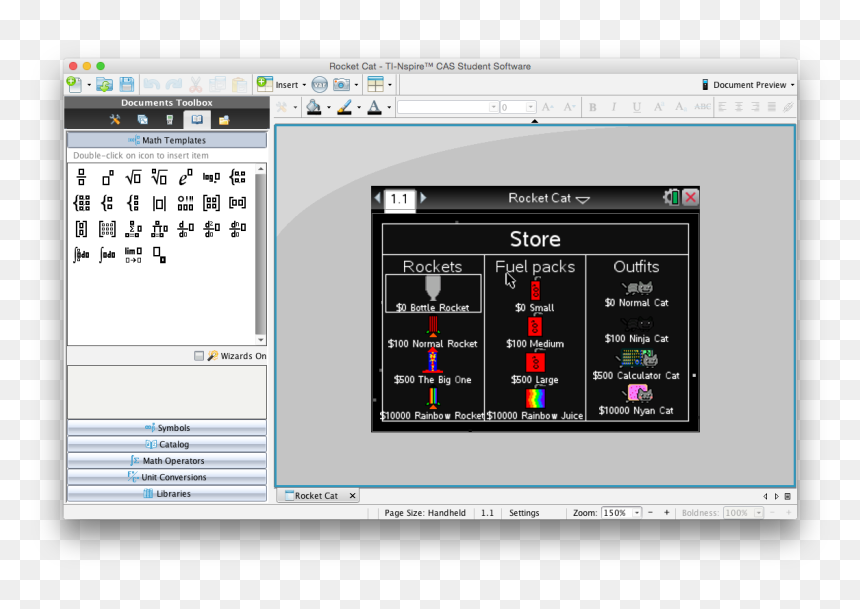Image resolution: width=860 pixels, height=609 pixels.
Task: Expand the Symbols section
Action: pos(167,428)
